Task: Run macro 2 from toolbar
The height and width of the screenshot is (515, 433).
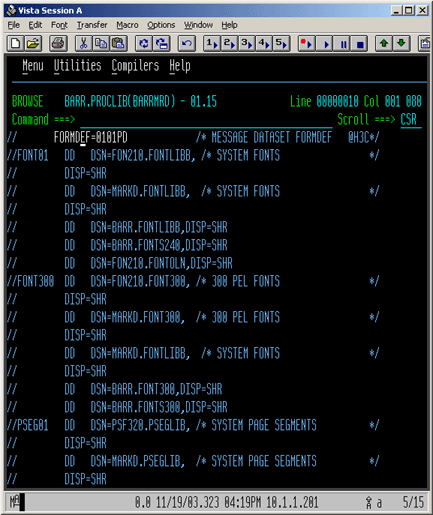Action: coord(229,44)
